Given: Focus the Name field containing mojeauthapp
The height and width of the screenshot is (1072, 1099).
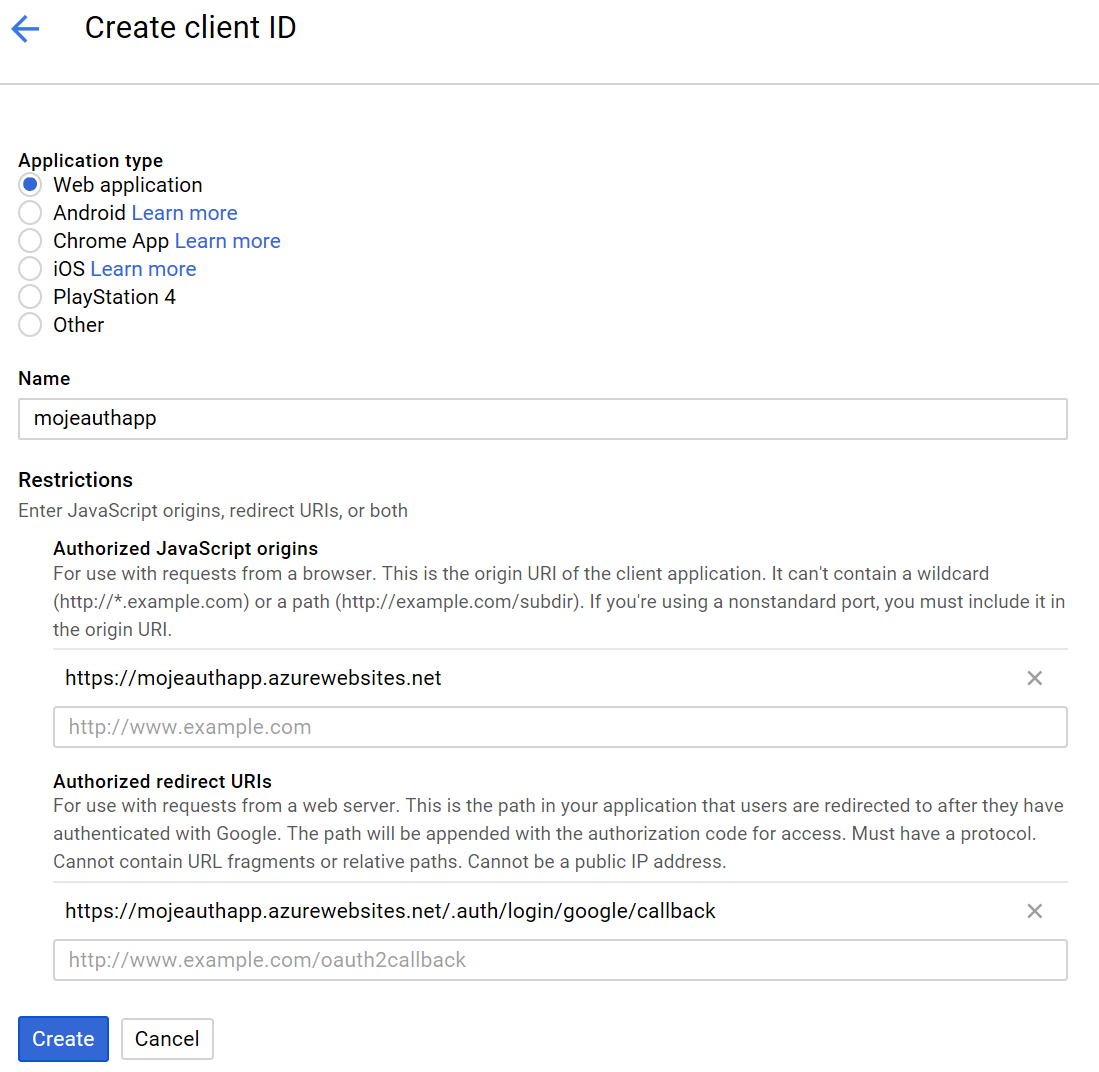Looking at the screenshot, I should (542, 419).
